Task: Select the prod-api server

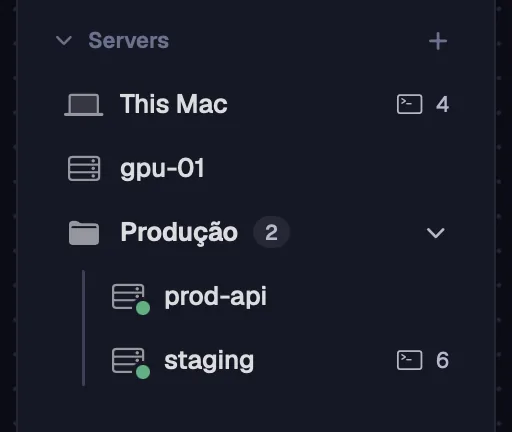Action: (x=215, y=297)
